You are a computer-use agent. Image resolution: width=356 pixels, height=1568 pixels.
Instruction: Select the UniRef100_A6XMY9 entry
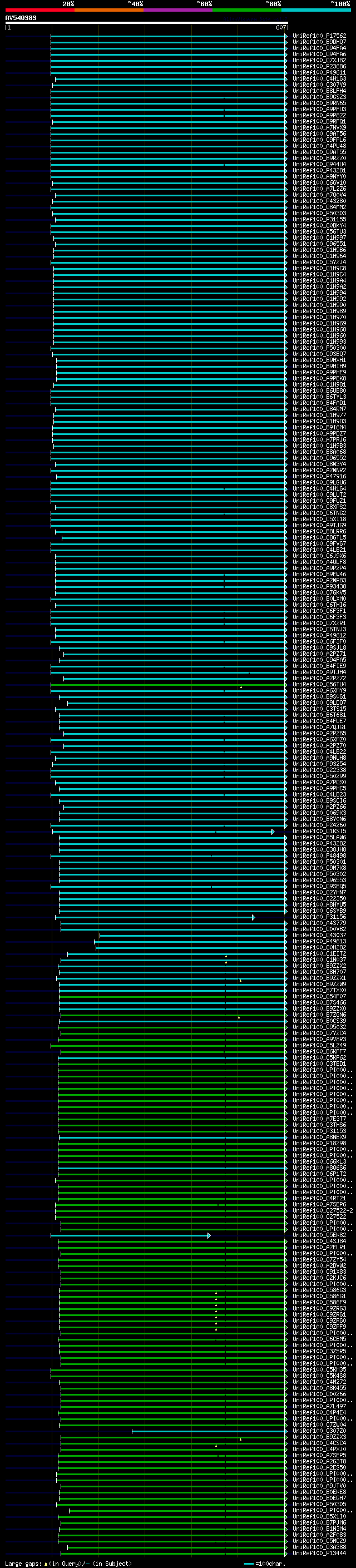[x=319, y=691]
